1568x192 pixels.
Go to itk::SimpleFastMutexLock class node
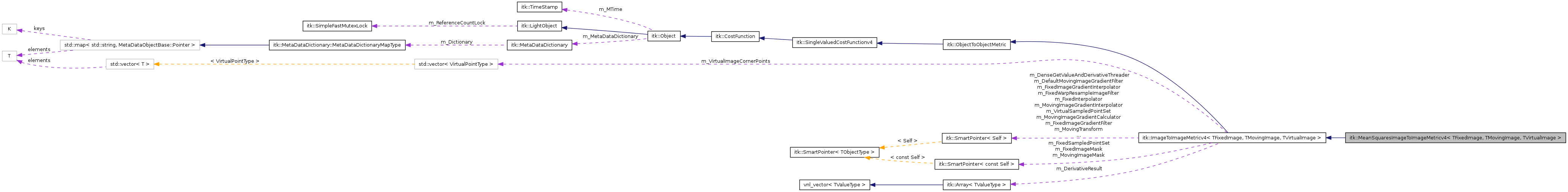tap(337, 26)
